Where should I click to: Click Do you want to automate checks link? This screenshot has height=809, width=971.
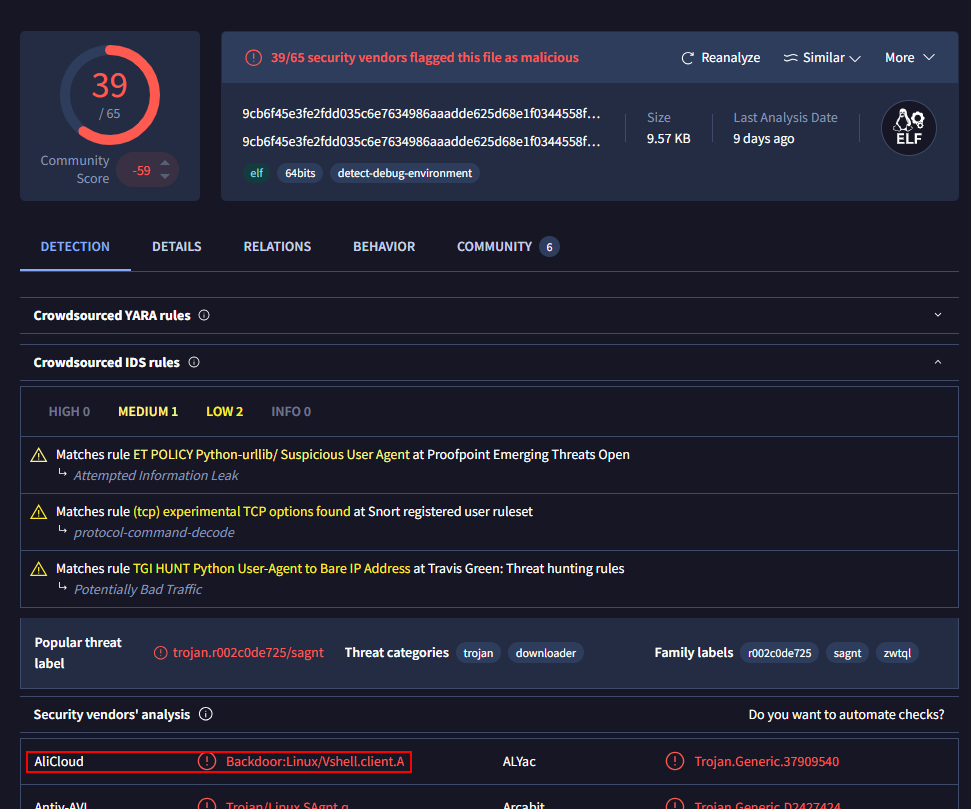(846, 715)
